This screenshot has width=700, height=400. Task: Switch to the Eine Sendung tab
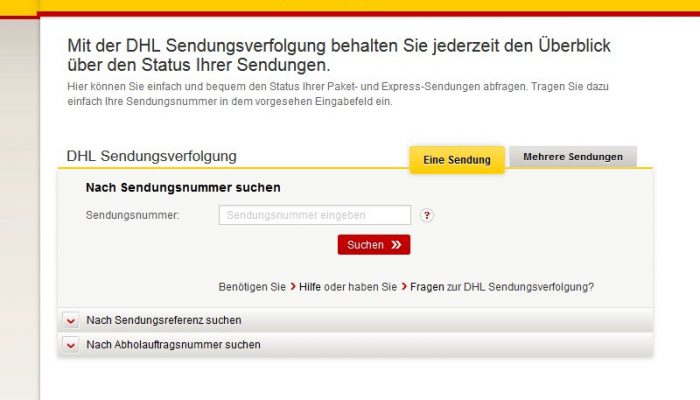click(x=457, y=159)
